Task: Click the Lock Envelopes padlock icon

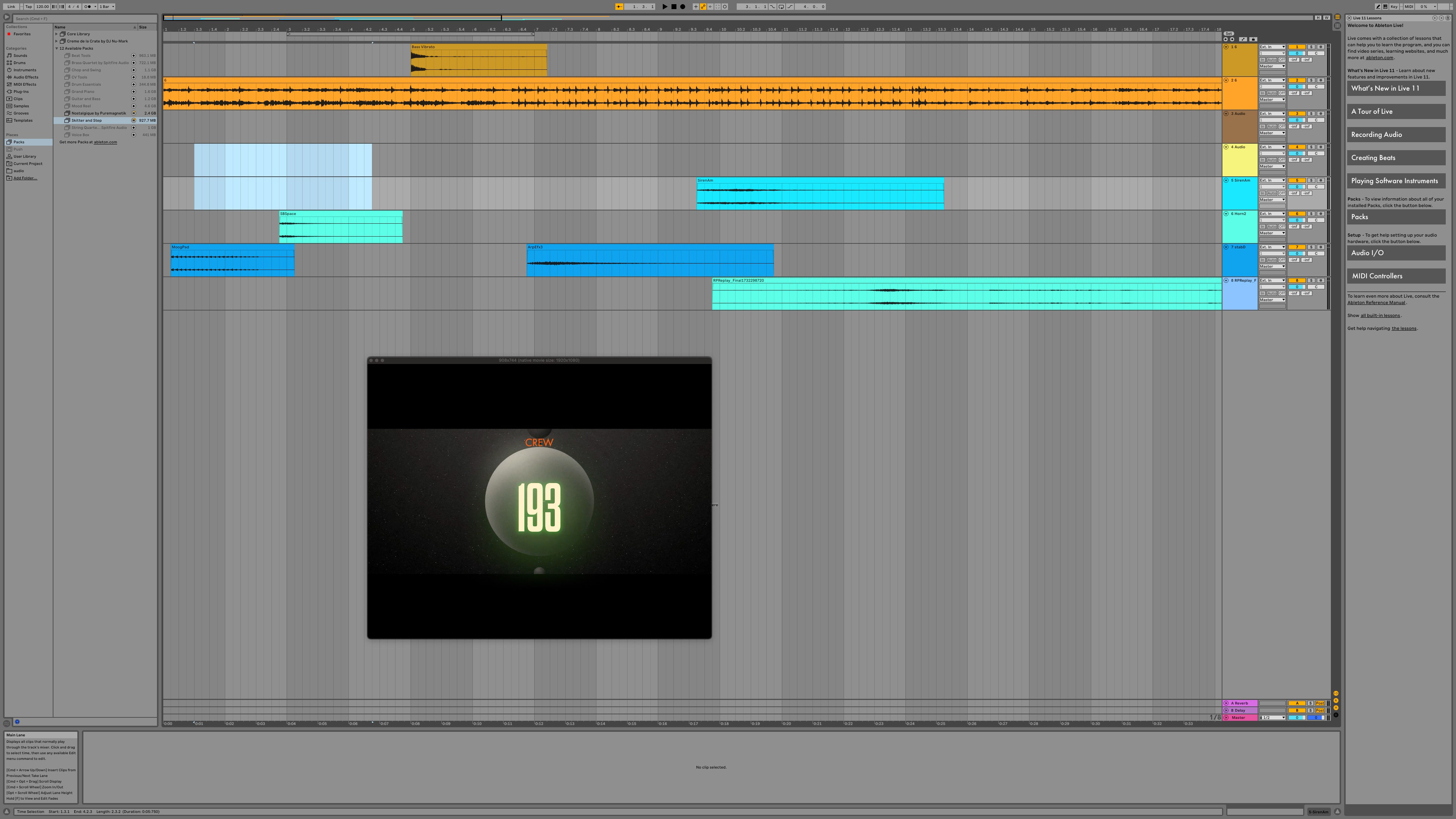Action: (x=1253, y=39)
